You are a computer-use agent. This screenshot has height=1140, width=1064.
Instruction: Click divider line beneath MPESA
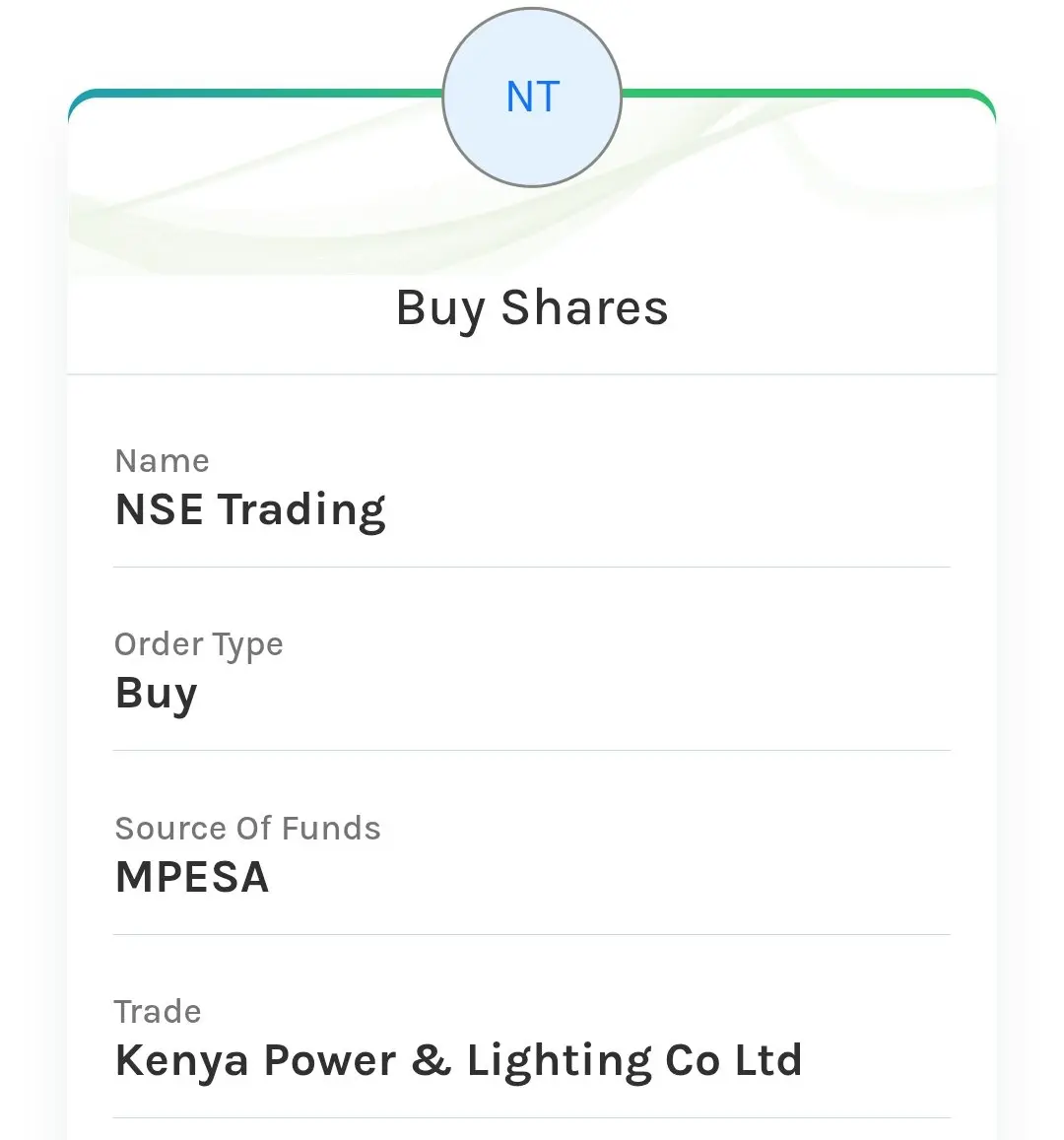point(532,934)
